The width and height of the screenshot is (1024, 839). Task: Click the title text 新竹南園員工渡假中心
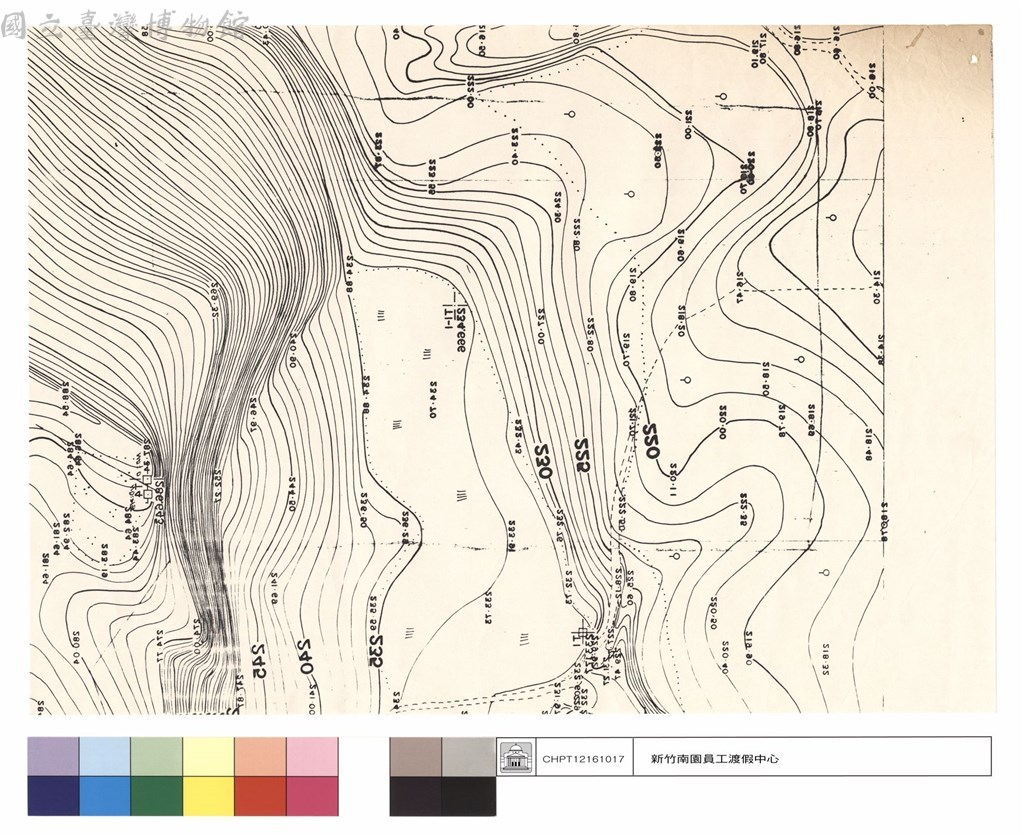coord(714,759)
